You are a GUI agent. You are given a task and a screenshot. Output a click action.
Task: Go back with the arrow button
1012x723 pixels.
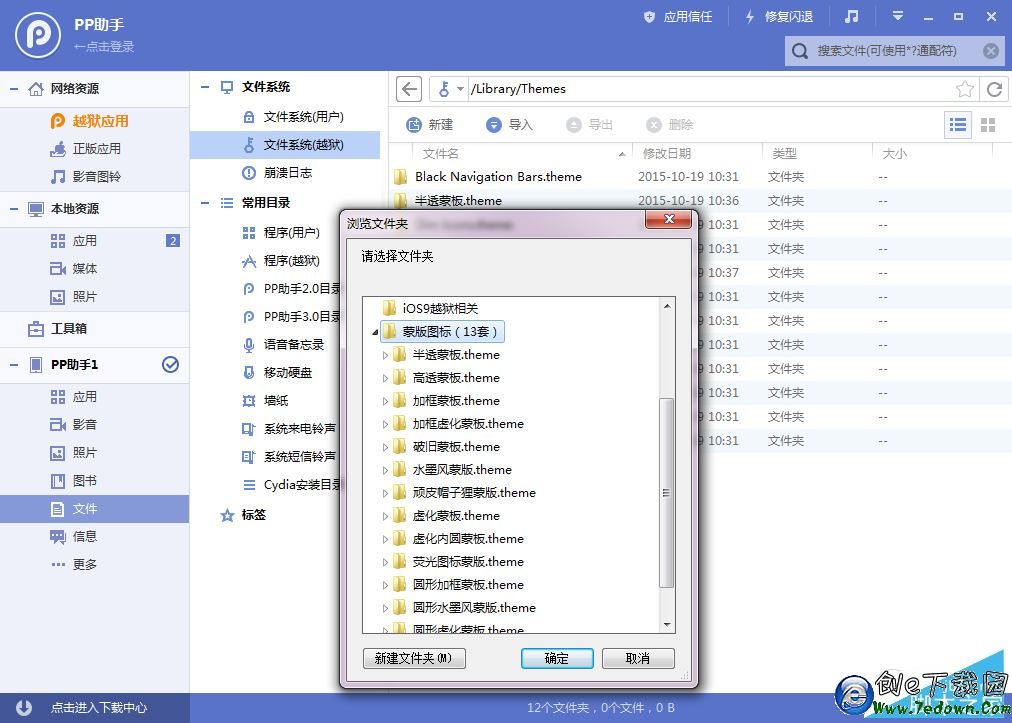point(409,89)
